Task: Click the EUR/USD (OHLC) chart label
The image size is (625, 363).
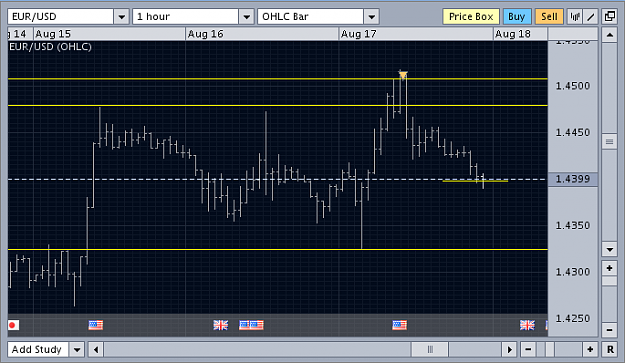Action: coord(50,47)
